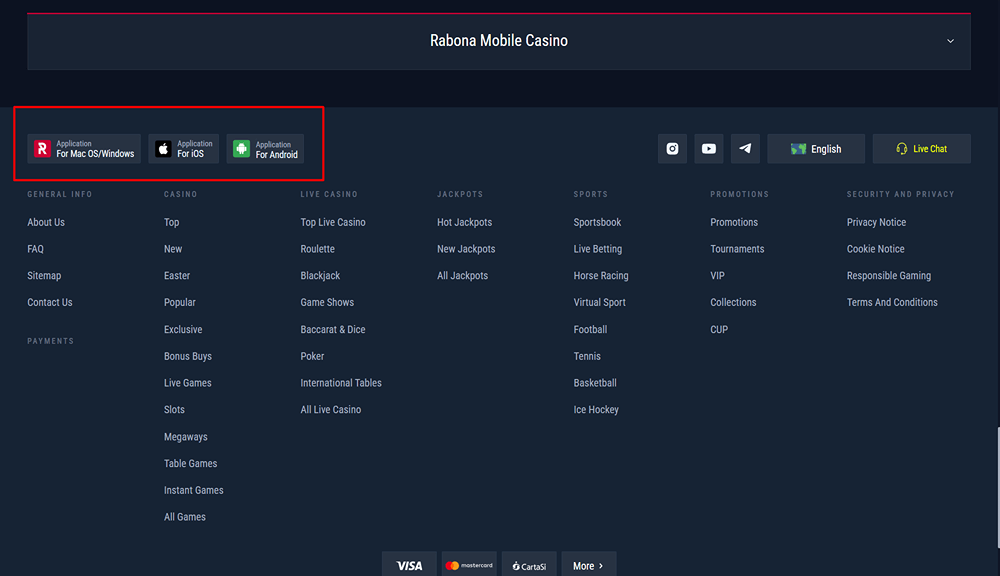
Task: Read the Terms And Conditions
Action: click(x=892, y=302)
